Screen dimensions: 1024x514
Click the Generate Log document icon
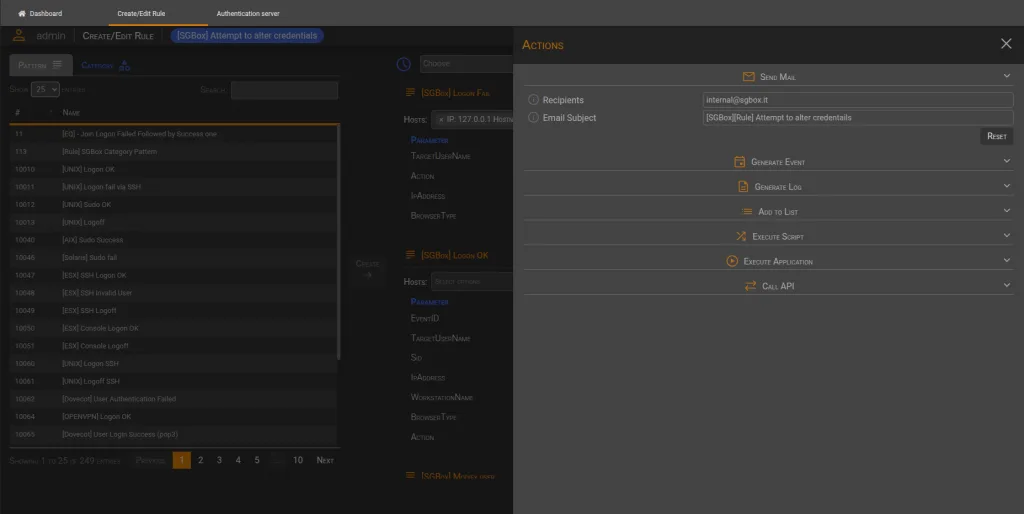tap(743, 186)
